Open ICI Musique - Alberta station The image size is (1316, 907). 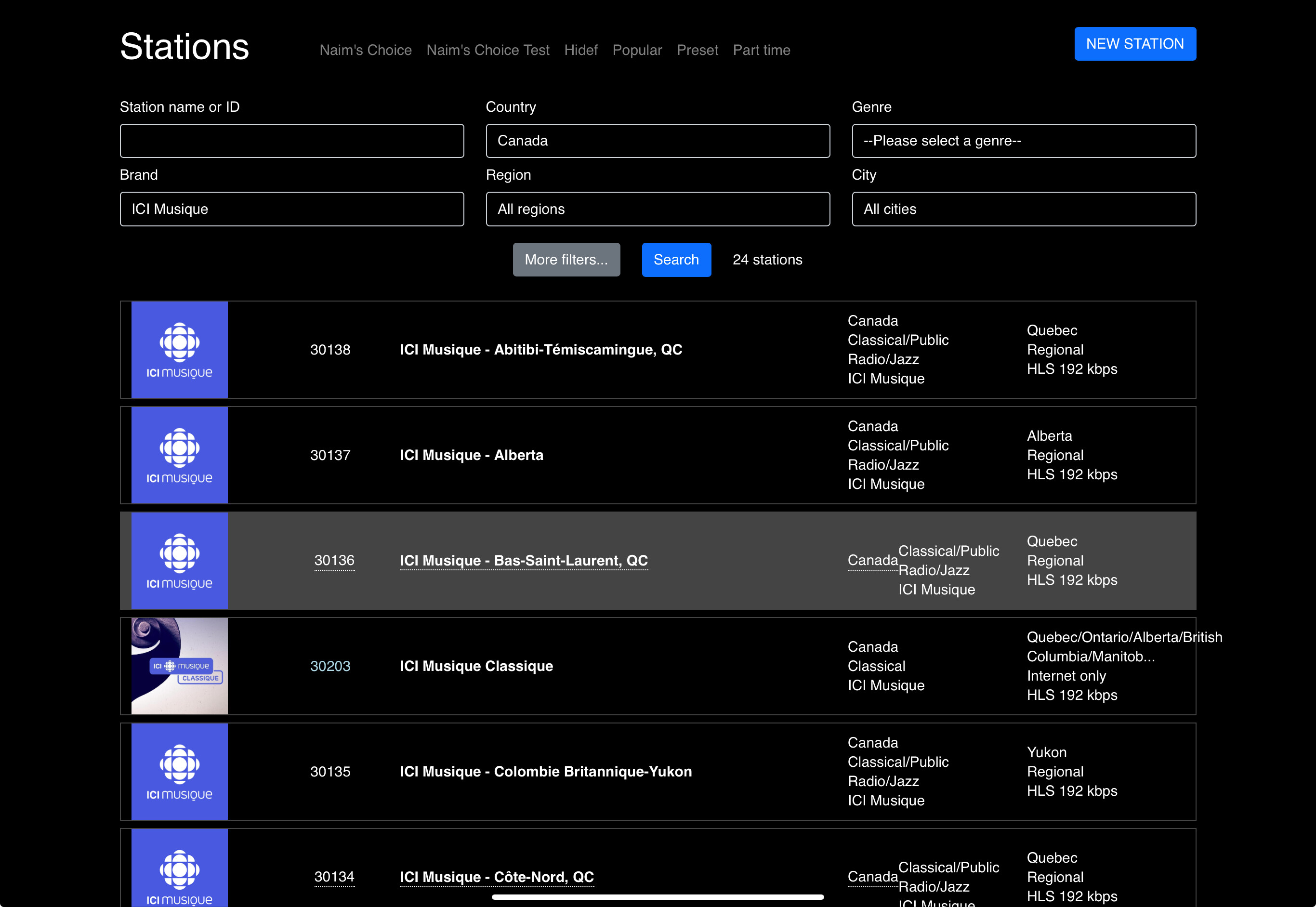472,455
